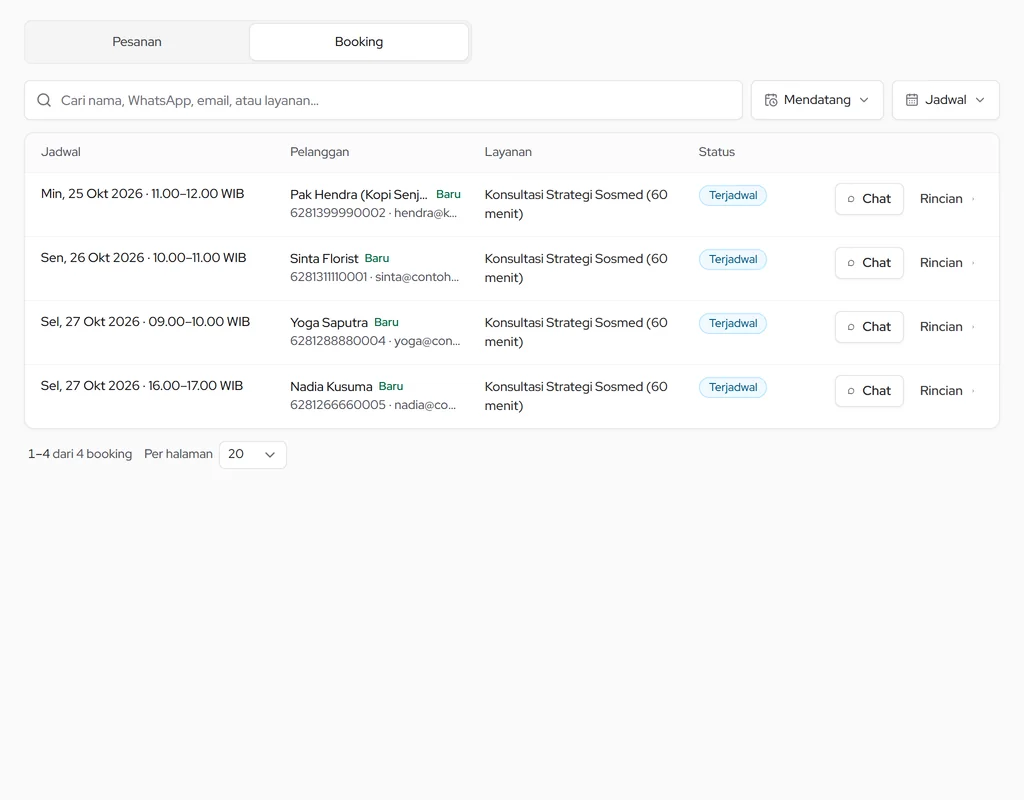The image size is (1024, 800).
Task: Change the per-page count of 20
Action: pos(253,455)
